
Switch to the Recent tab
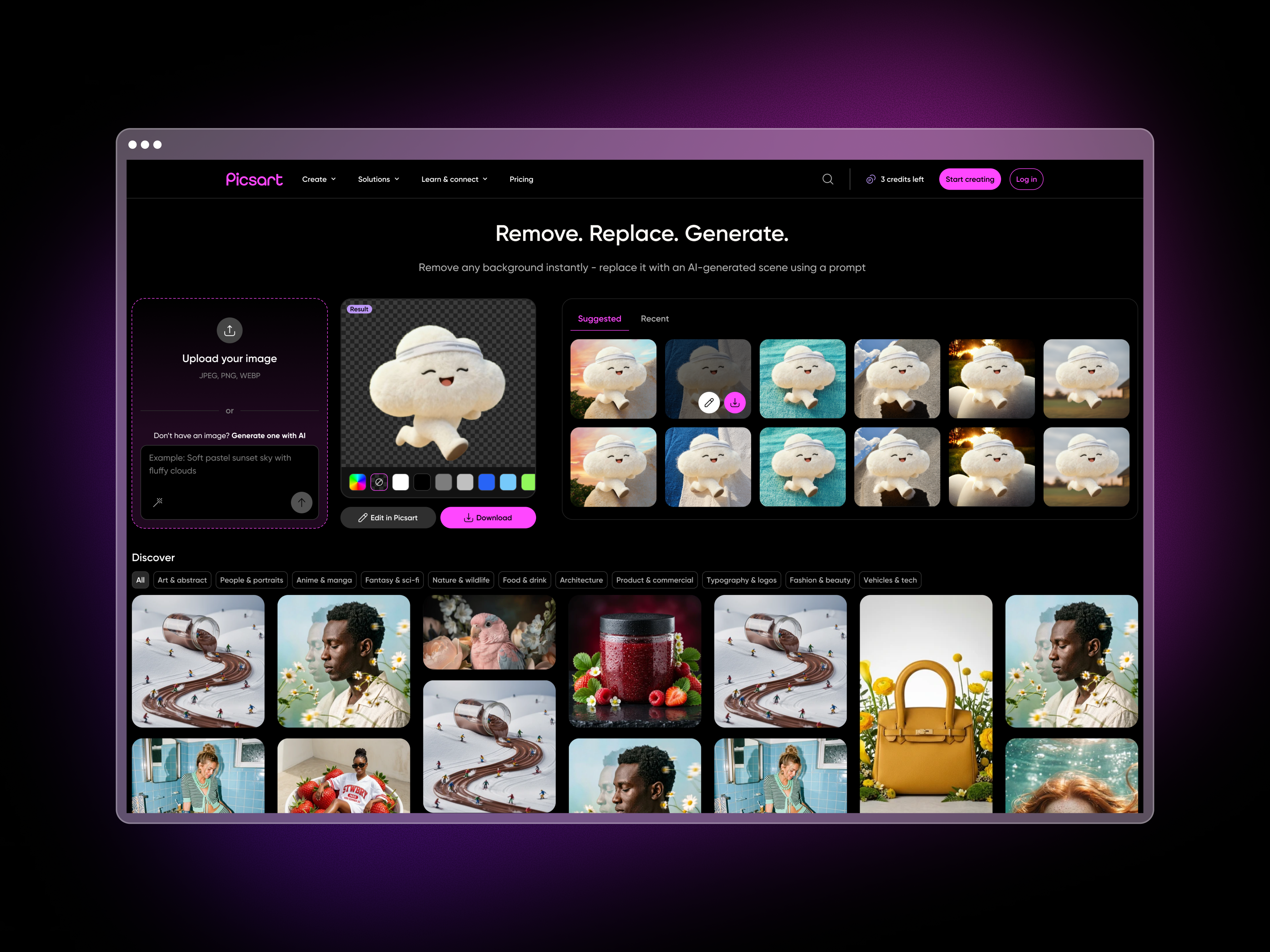click(x=655, y=318)
